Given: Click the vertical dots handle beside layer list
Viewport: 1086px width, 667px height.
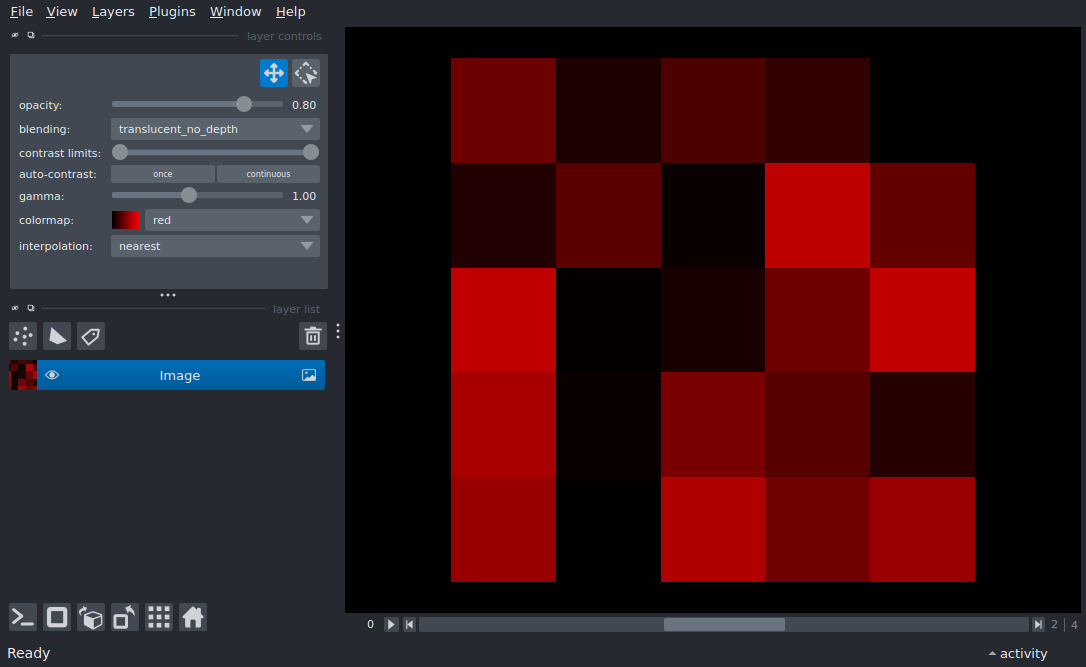Looking at the screenshot, I should (338, 331).
